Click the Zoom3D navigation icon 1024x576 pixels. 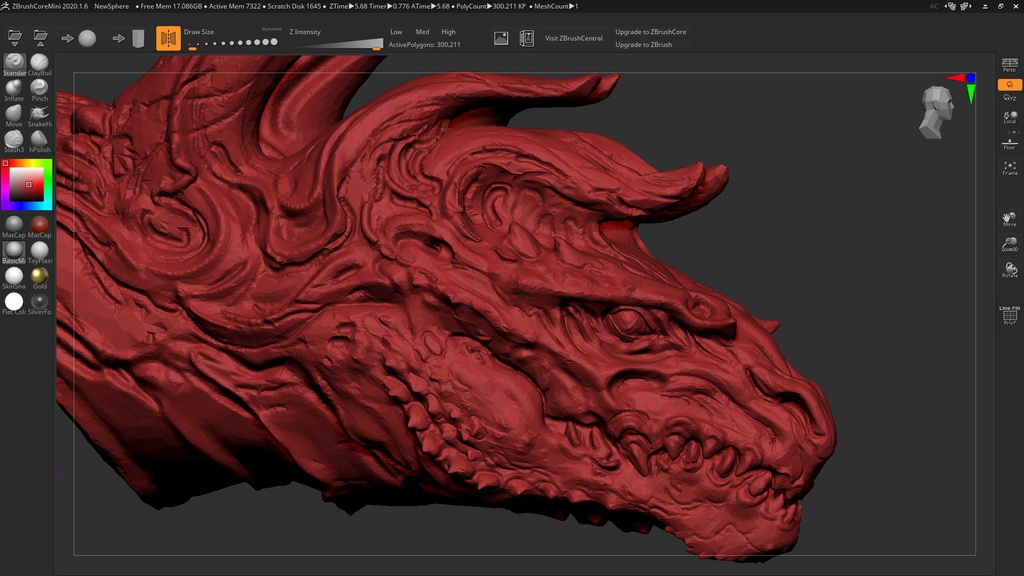click(1010, 244)
